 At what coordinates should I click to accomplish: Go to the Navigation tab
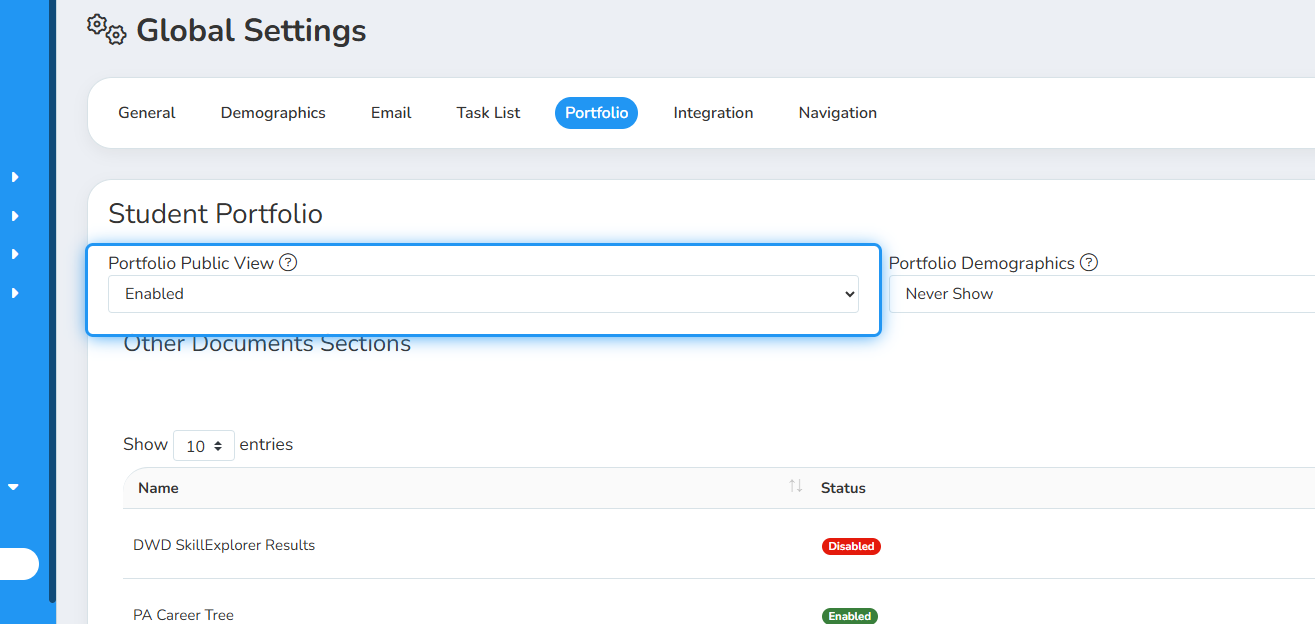[x=838, y=113]
